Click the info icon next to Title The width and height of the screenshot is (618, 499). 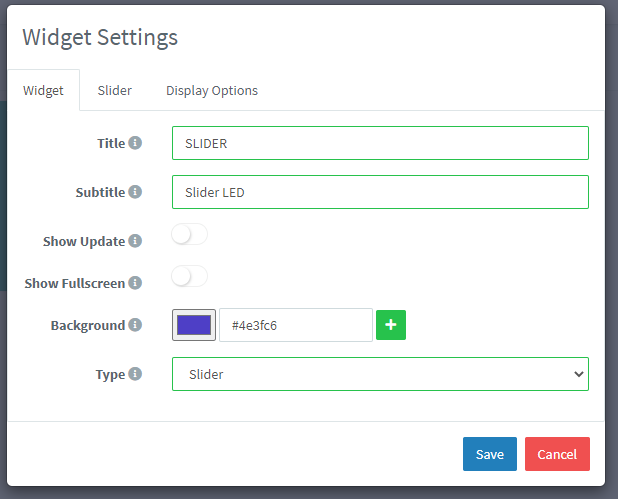coord(135,143)
